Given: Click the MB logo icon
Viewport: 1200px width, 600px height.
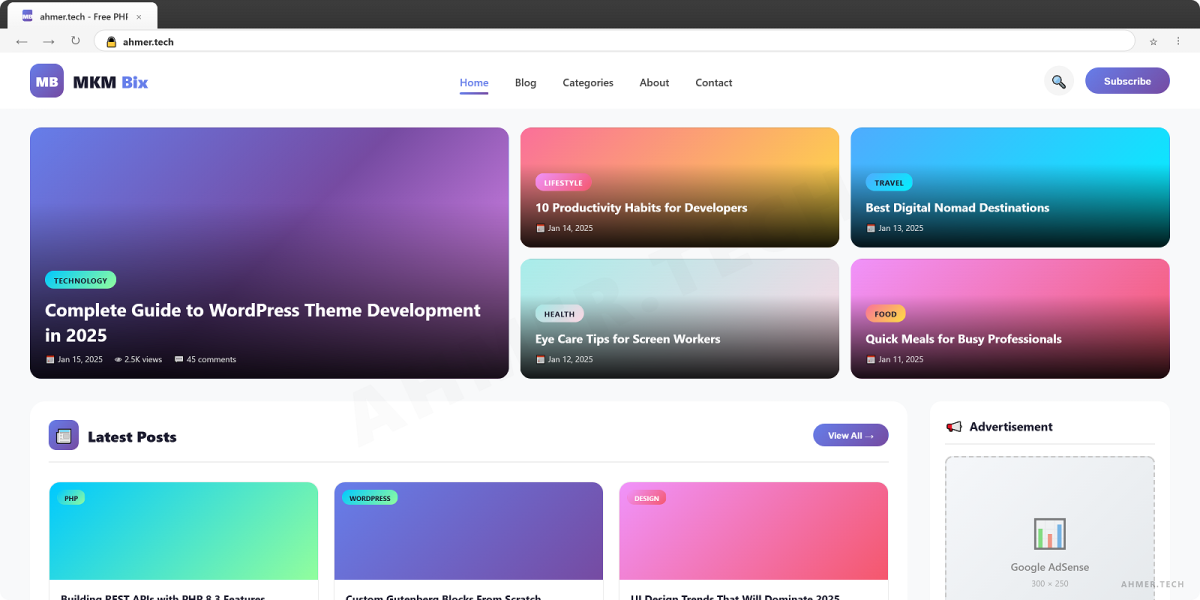Looking at the screenshot, I should point(47,82).
